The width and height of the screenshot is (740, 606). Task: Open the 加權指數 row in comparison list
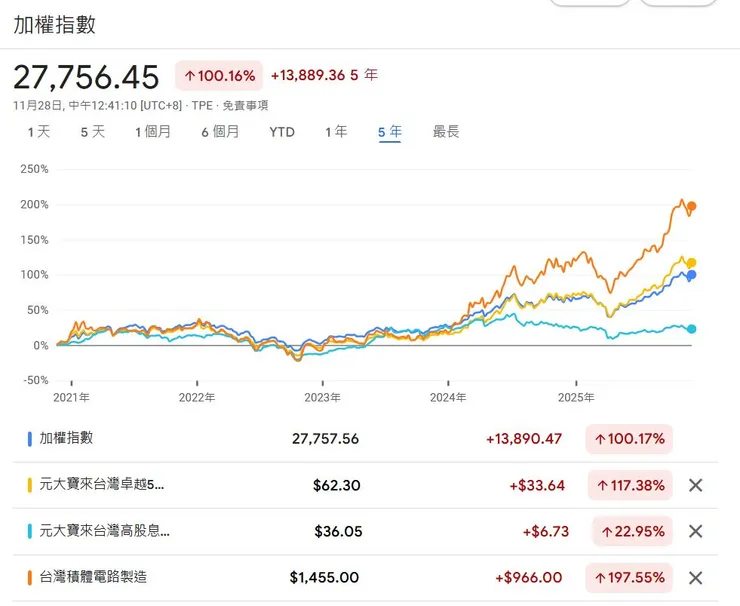point(366,439)
